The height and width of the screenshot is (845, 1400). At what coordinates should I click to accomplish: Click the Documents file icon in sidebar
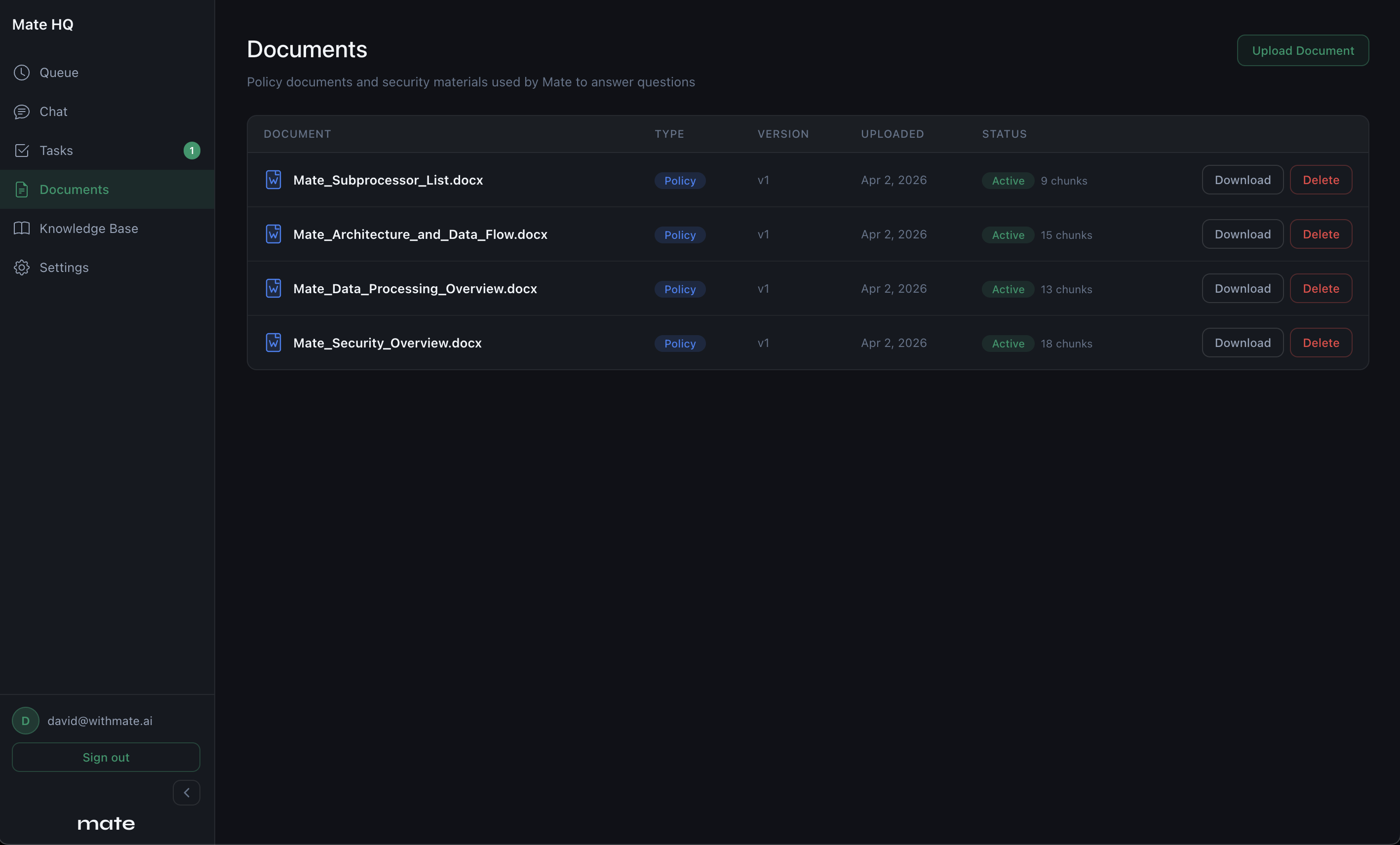pyautogui.click(x=22, y=190)
